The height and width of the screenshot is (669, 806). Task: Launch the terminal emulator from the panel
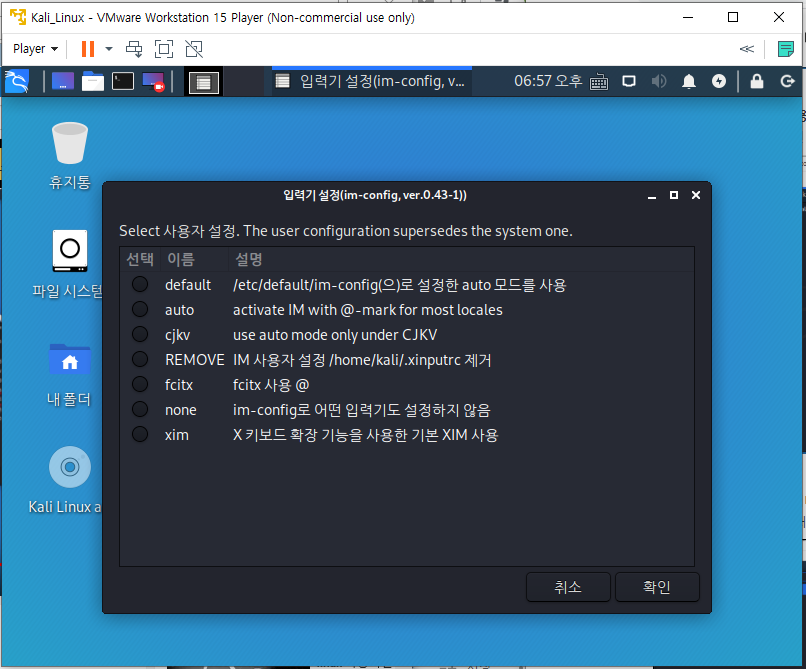123,81
